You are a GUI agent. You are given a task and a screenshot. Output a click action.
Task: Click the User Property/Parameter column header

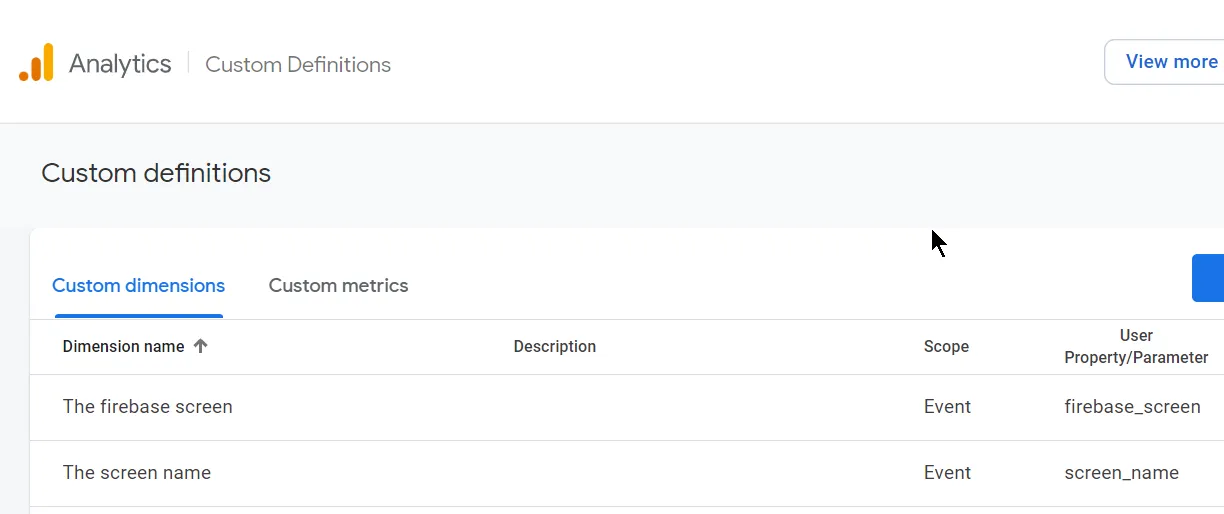coord(1136,347)
